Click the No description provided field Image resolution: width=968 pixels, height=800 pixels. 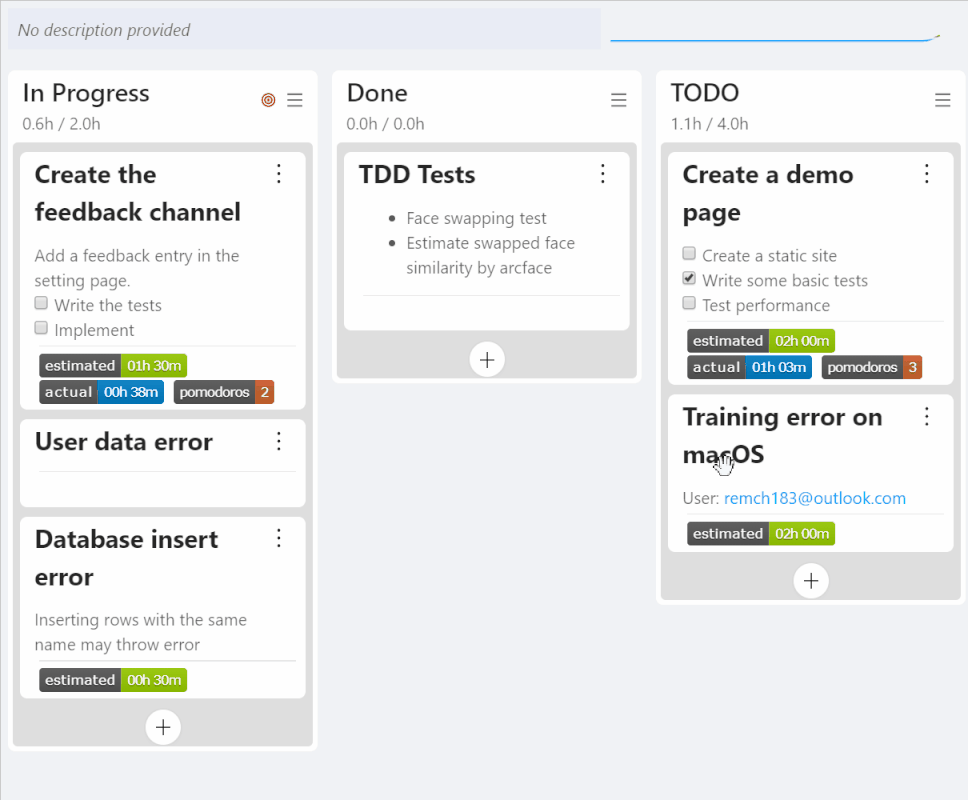(x=304, y=30)
